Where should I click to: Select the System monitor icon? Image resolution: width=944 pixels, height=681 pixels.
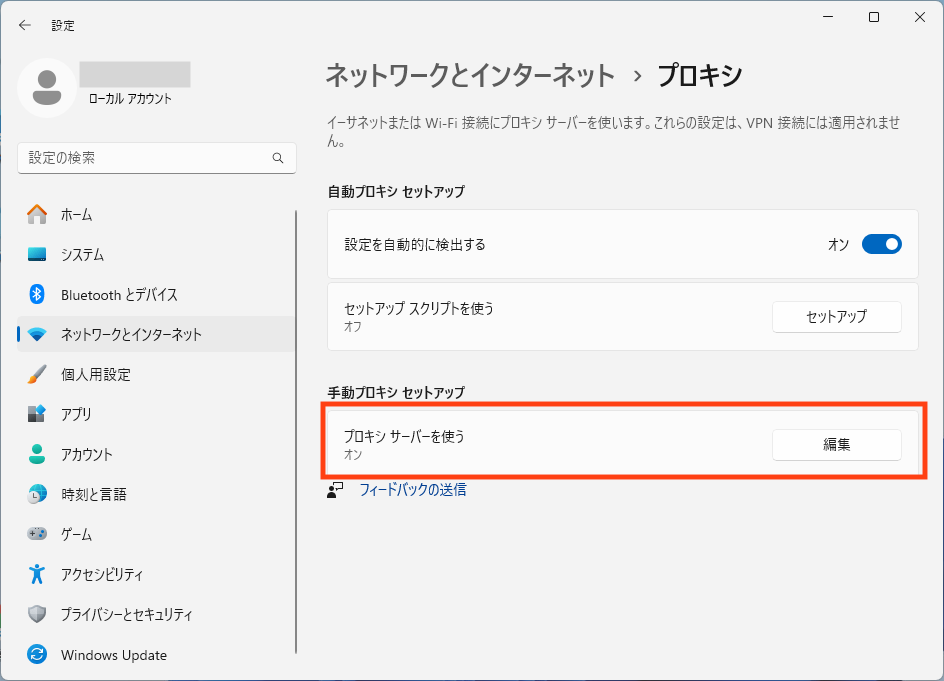37,254
